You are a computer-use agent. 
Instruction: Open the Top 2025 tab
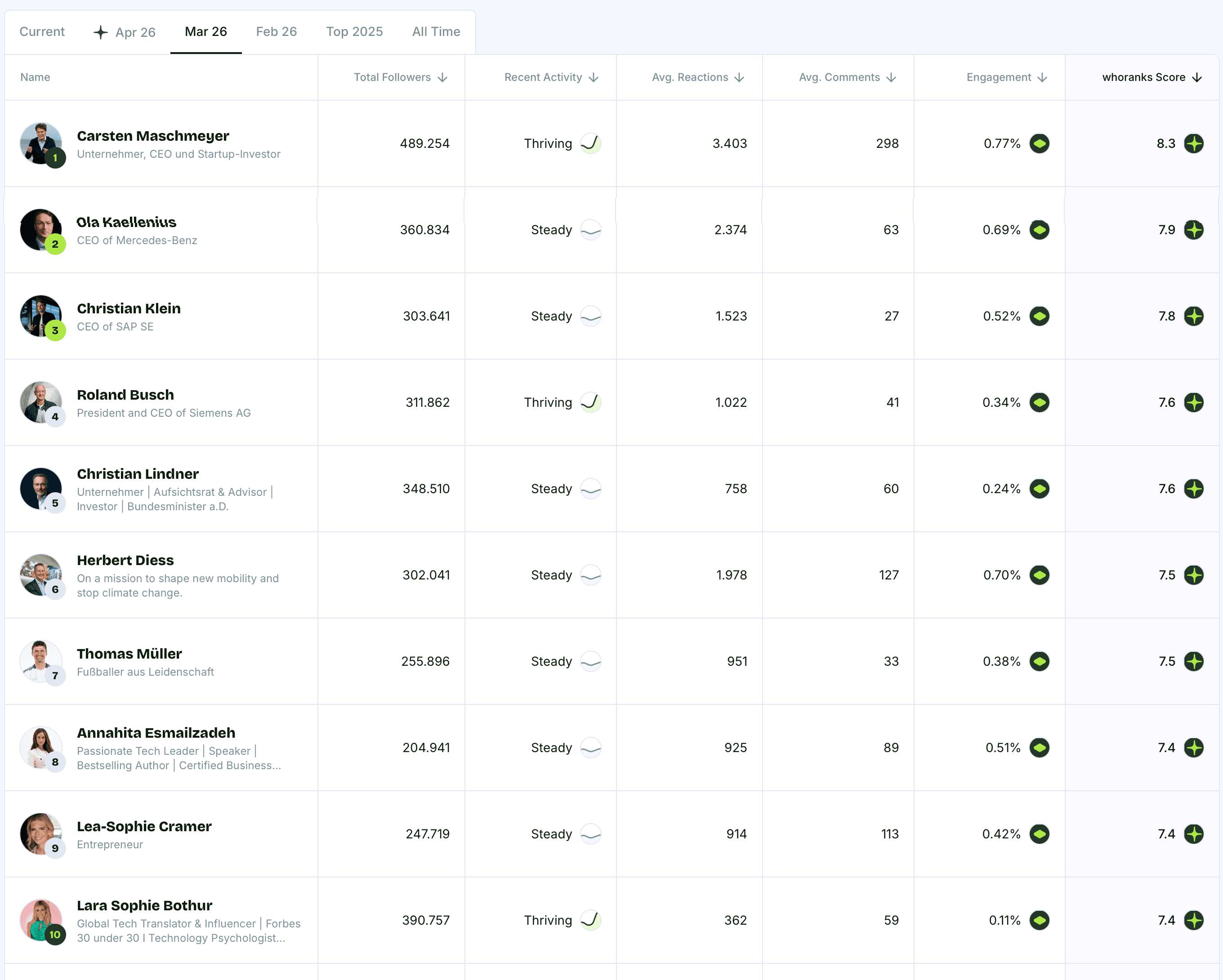354,32
